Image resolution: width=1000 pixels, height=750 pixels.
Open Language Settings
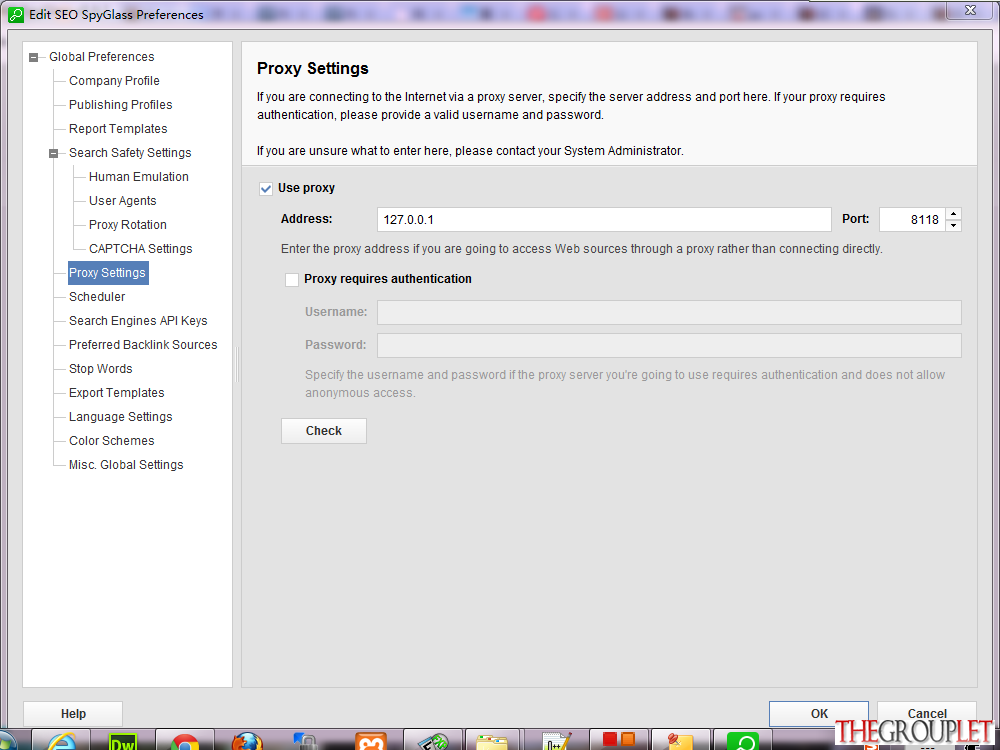click(x=121, y=416)
